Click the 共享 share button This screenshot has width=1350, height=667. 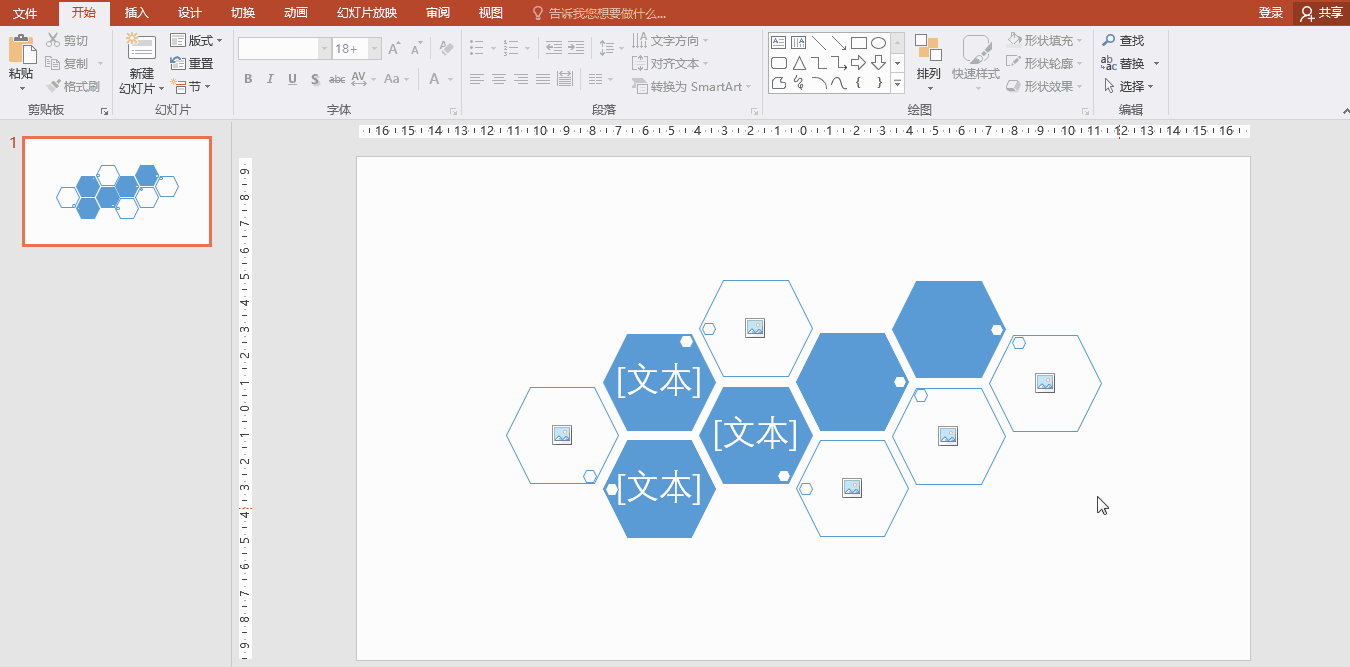(x=1321, y=13)
